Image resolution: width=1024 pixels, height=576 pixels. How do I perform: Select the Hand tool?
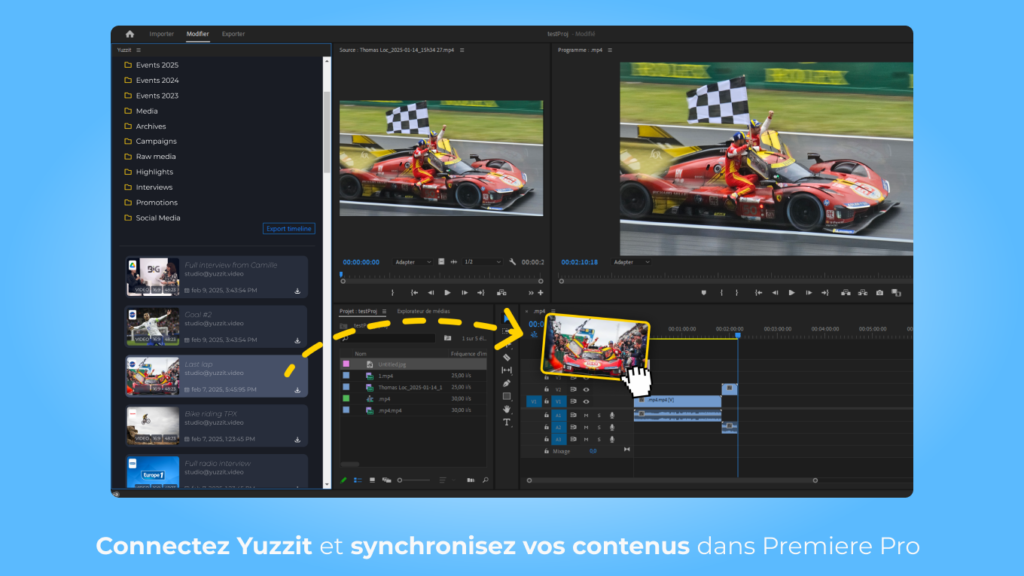(507, 409)
